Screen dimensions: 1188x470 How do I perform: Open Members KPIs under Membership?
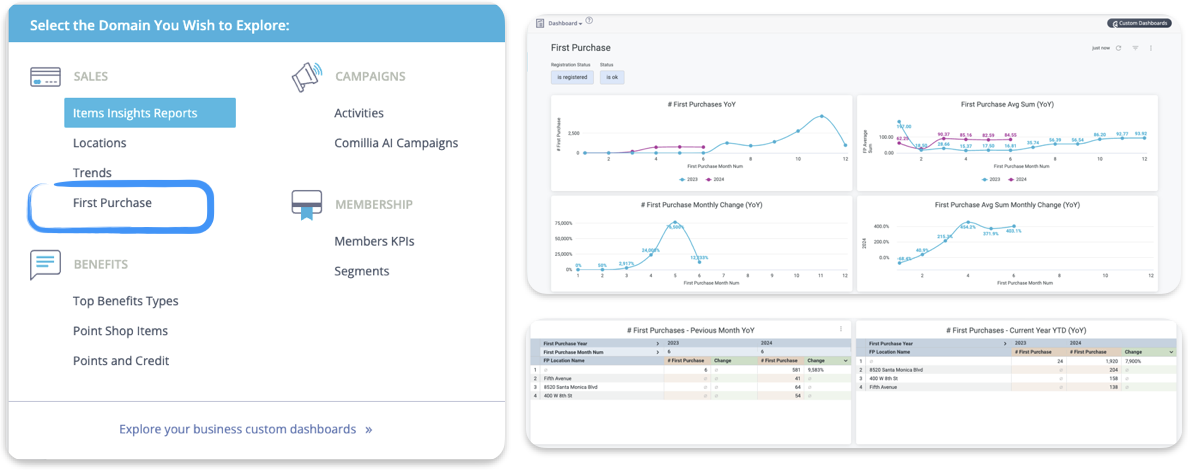point(374,241)
